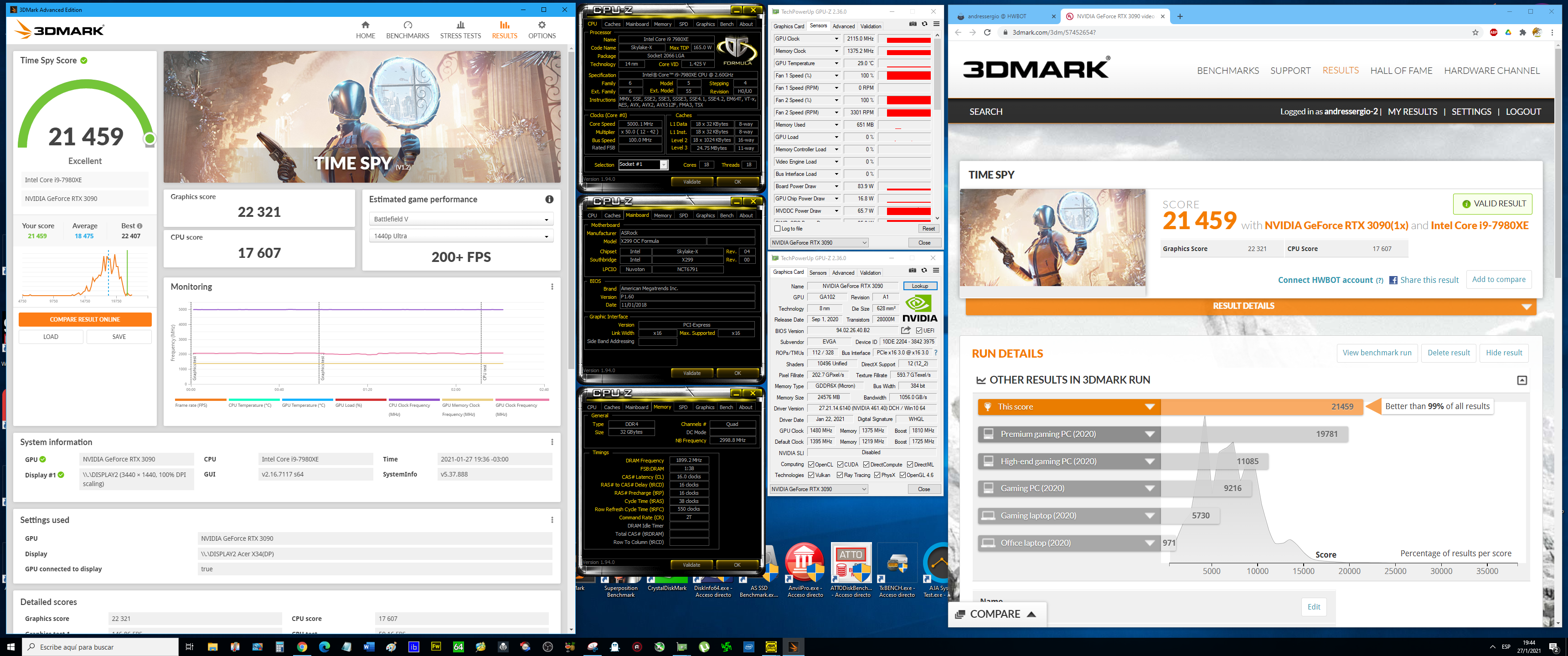Click SAVE button in 3DMark app
The width and height of the screenshot is (1568, 656).
119,337
